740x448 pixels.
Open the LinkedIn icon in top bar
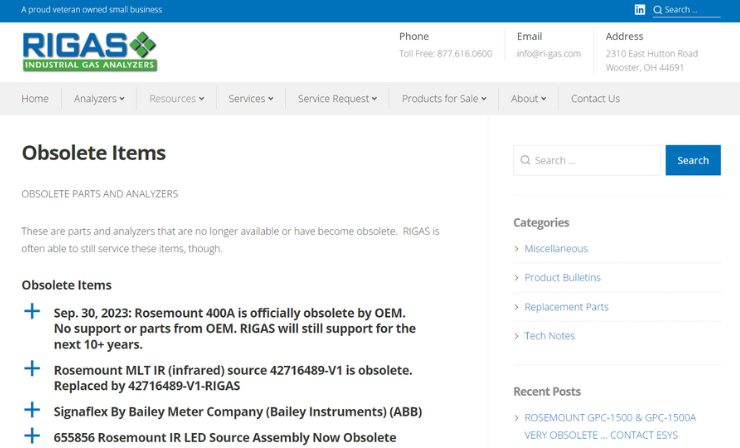click(640, 10)
